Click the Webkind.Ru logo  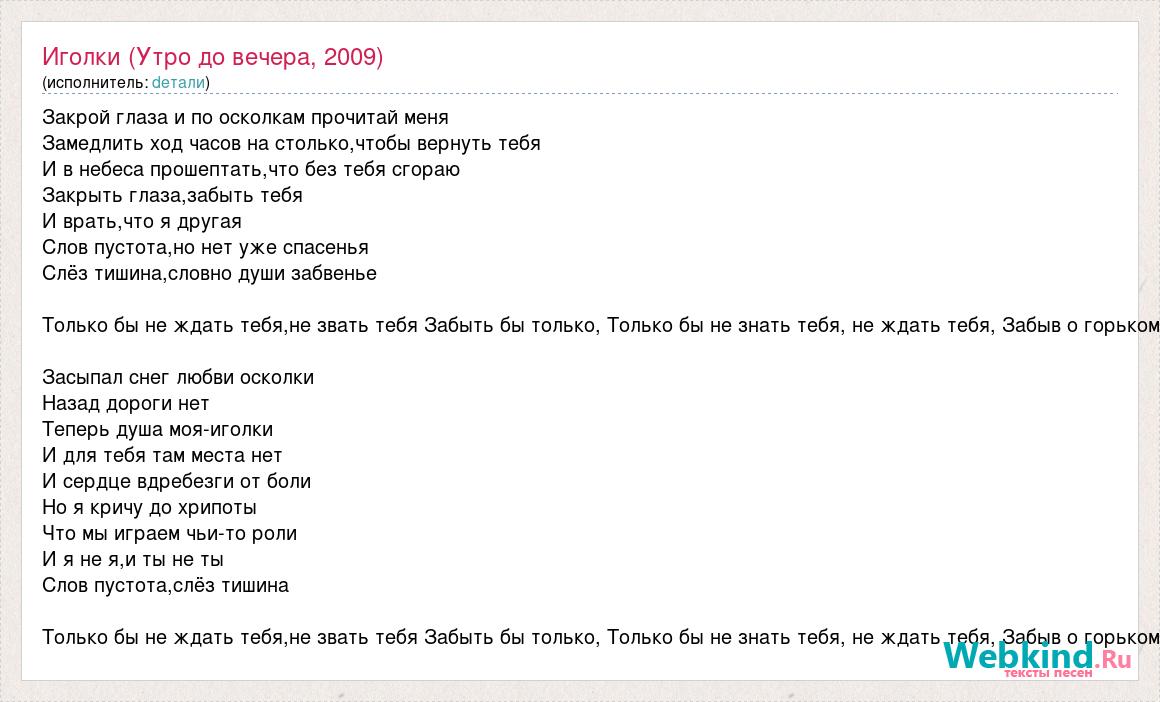1037,655
